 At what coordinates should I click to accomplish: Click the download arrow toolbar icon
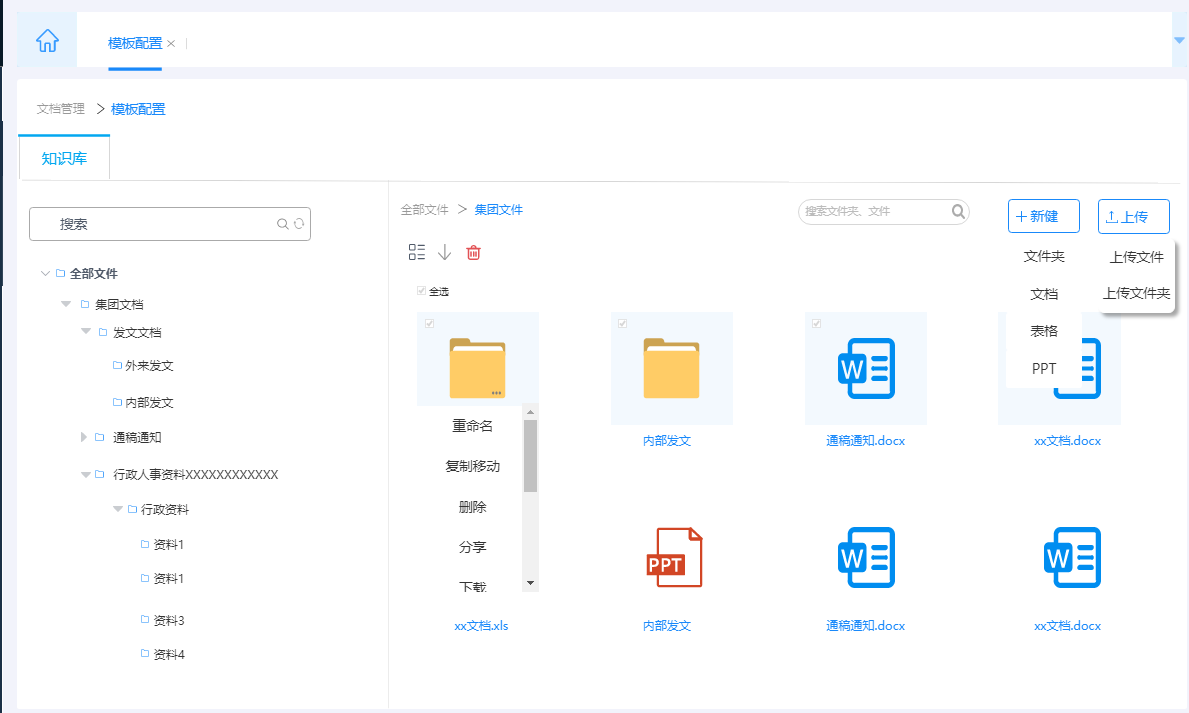click(x=444, y=252)
